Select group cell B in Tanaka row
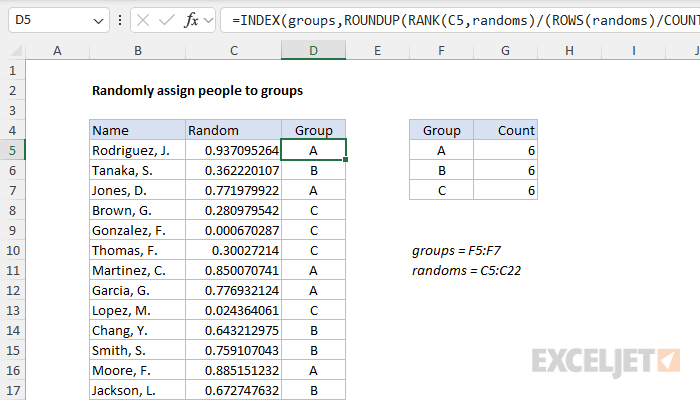Screen dimensions: 700x400 tap(313, 171)
